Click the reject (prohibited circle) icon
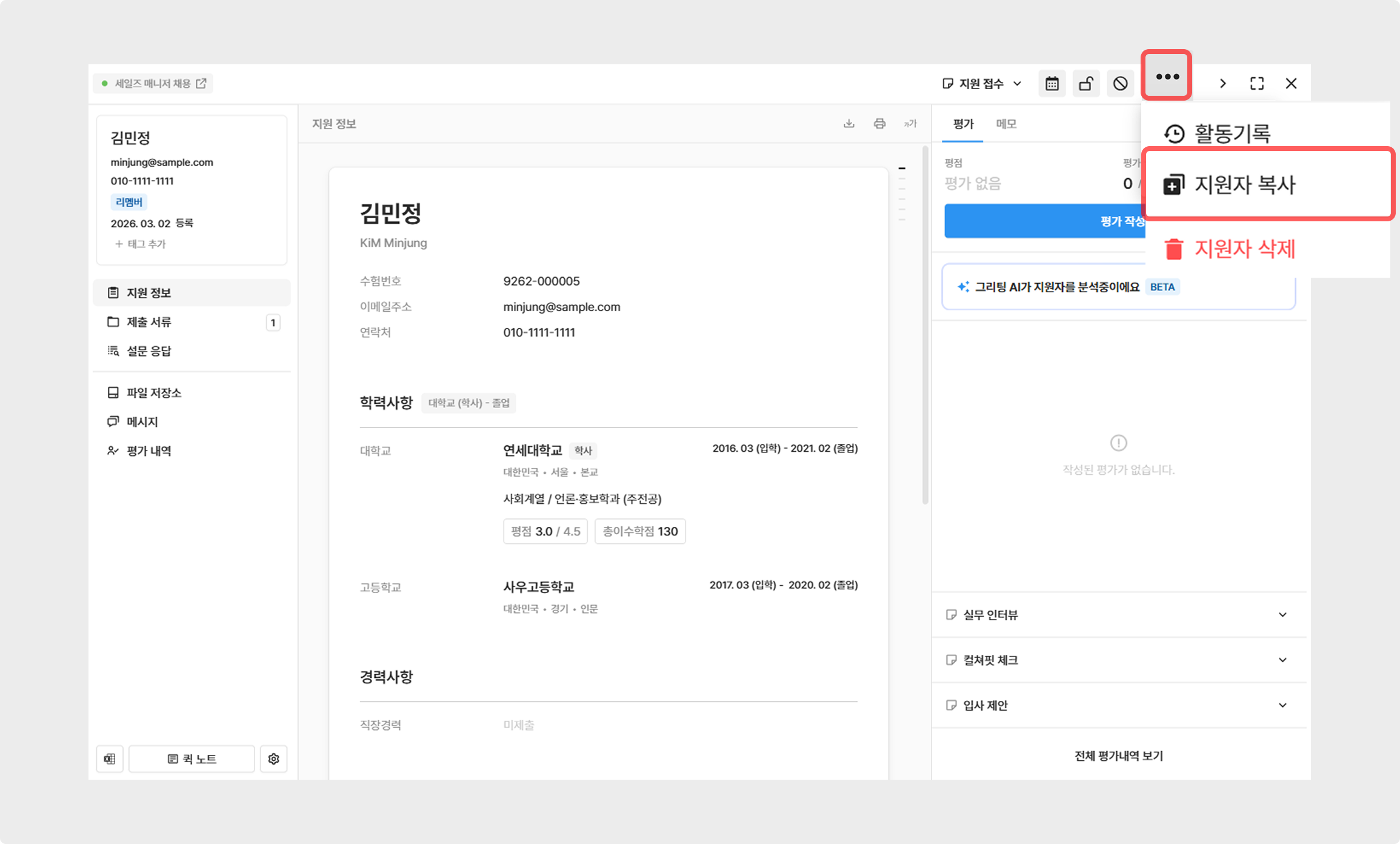This screenshot has width=1400, height=844. coord(1121,84)
